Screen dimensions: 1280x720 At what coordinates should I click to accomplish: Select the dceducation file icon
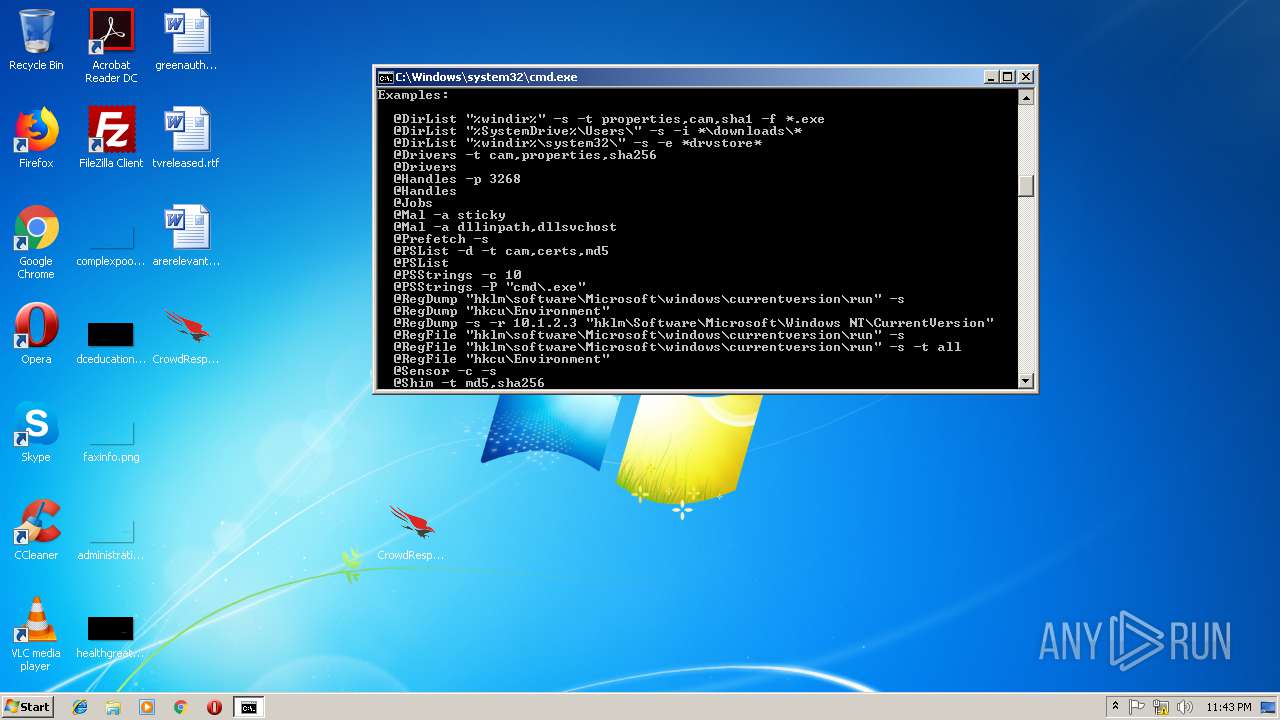pyautogui.click(x=111, y=342)
